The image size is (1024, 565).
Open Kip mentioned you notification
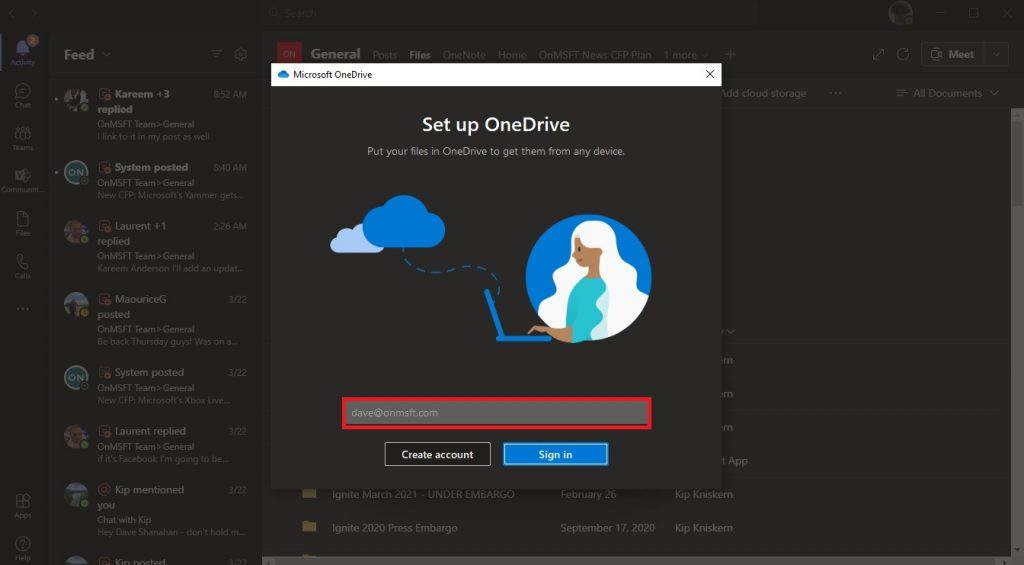coord(155,511)
